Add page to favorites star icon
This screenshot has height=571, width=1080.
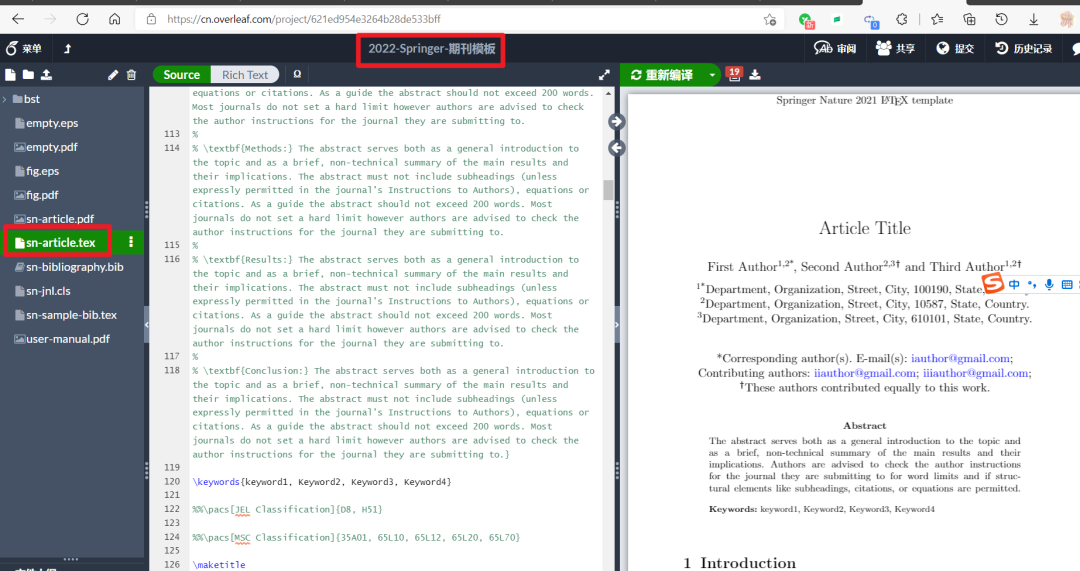point(770,20)
